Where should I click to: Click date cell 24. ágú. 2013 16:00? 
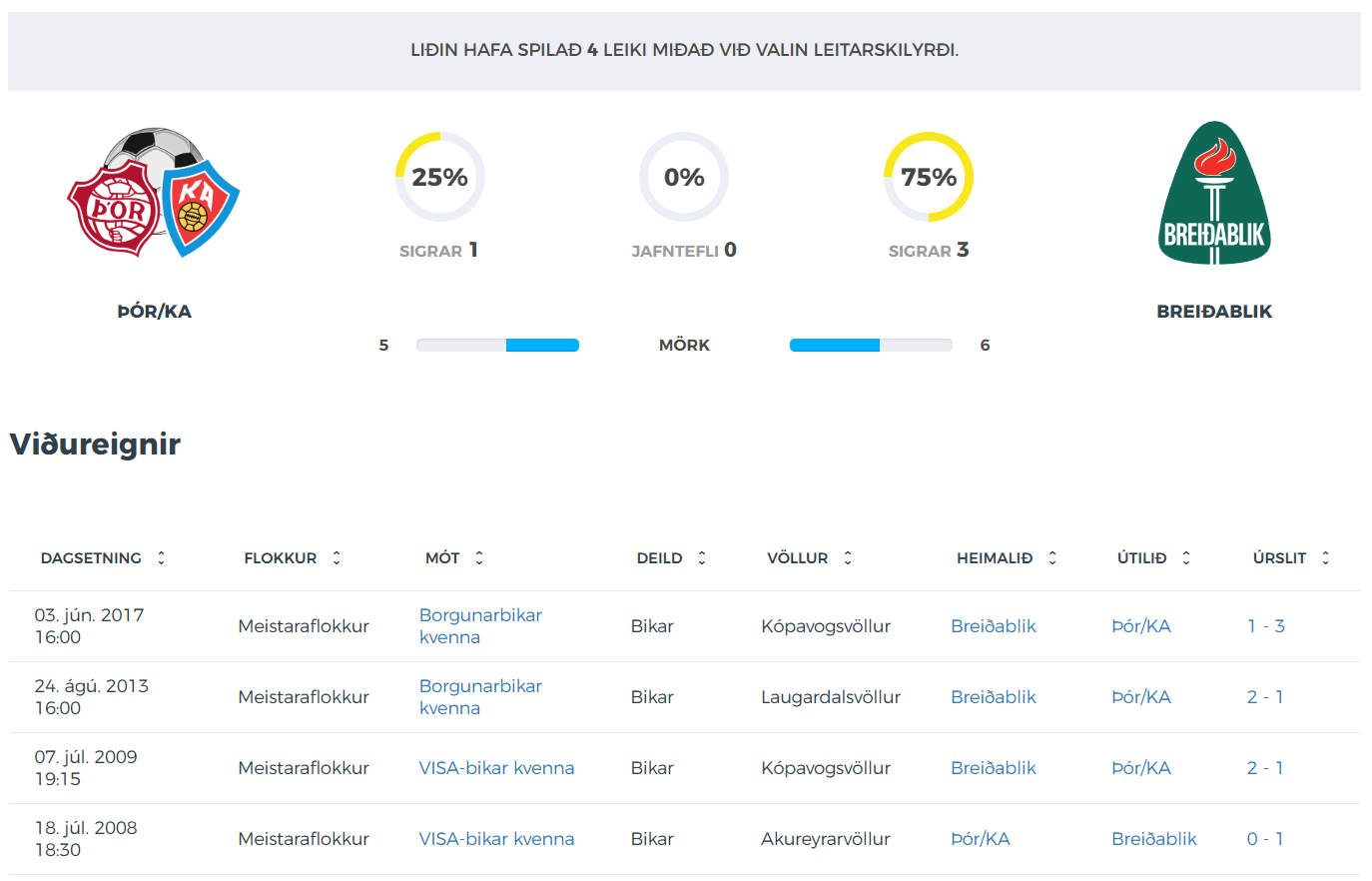[92, 697]
